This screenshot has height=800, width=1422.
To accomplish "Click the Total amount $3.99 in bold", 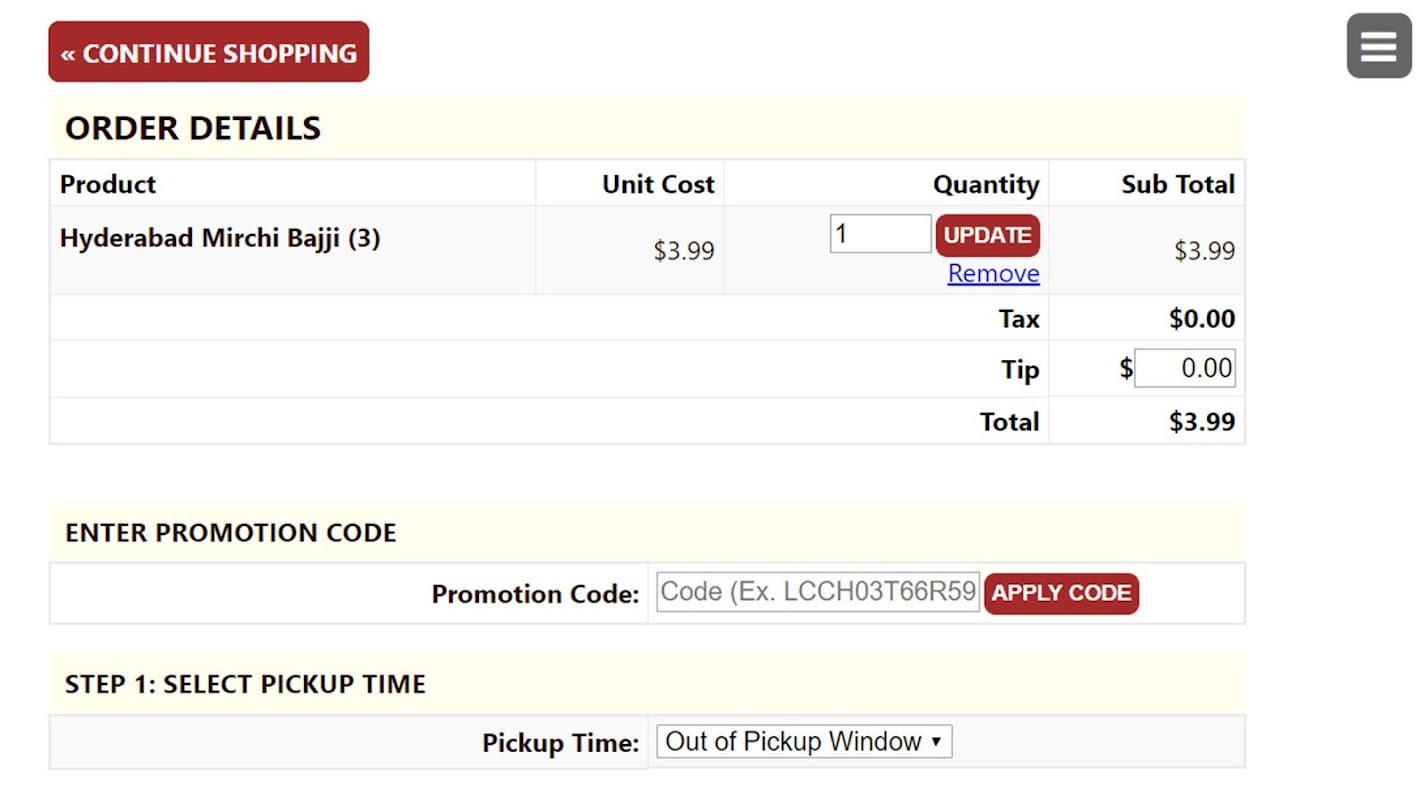I will [1201, 421].
